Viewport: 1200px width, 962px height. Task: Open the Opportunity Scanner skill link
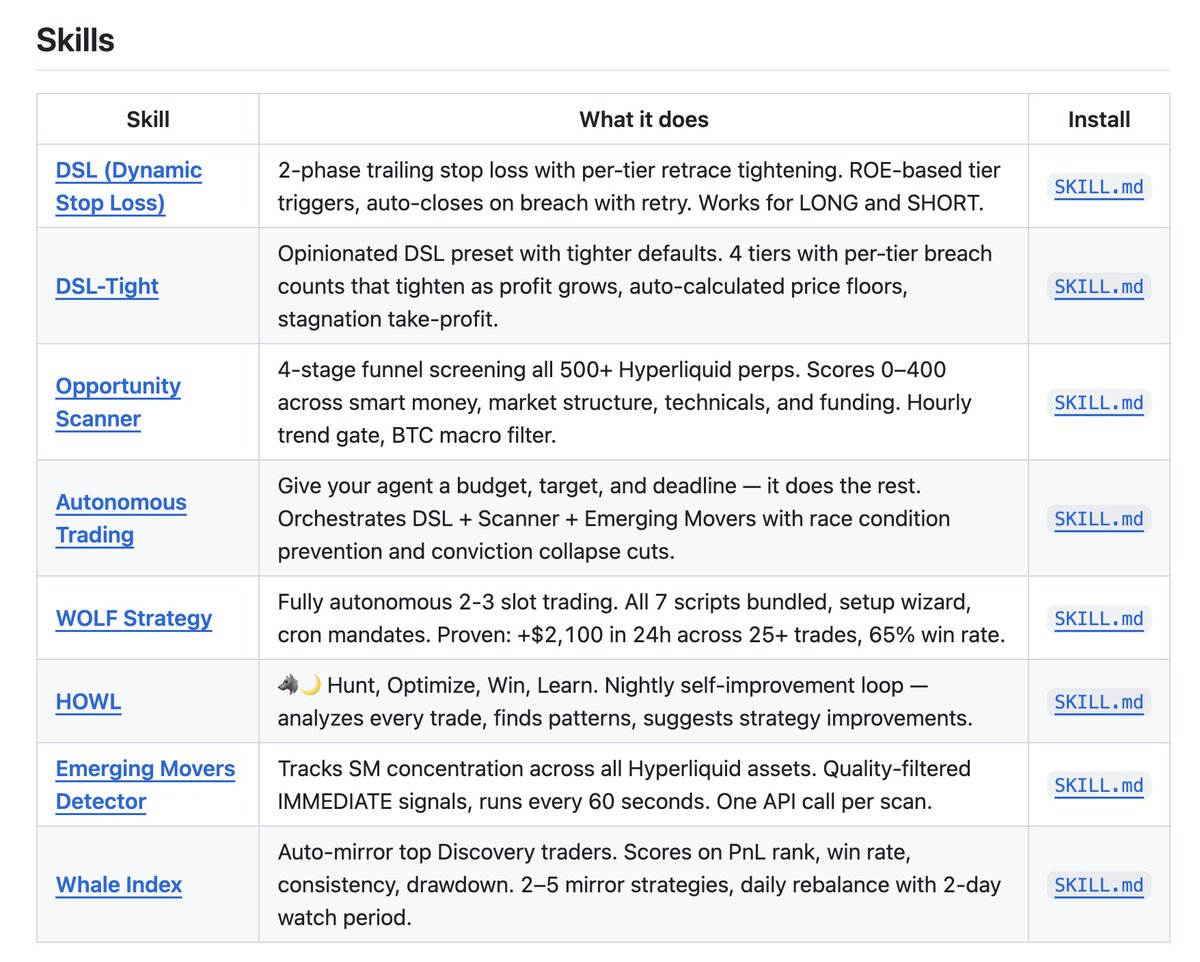118,402
